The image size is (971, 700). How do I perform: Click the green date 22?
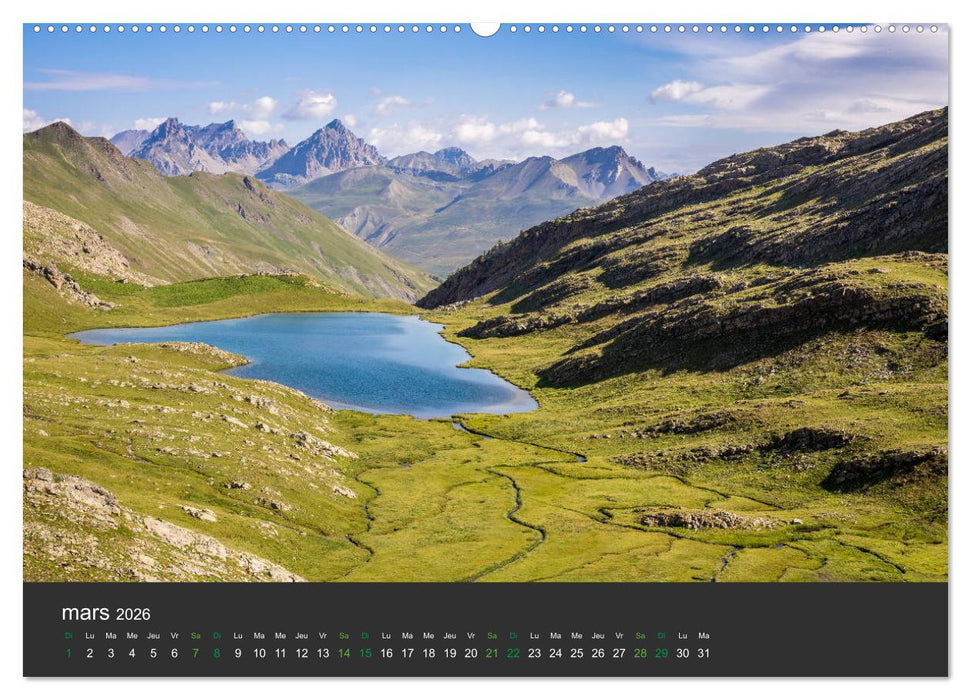pyautogui.click(x=512, y=652)
